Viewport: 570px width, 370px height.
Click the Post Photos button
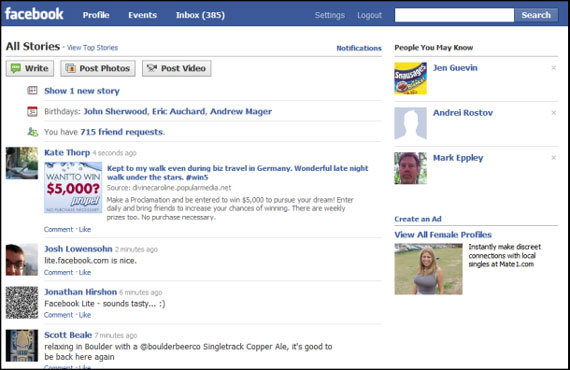98,68
